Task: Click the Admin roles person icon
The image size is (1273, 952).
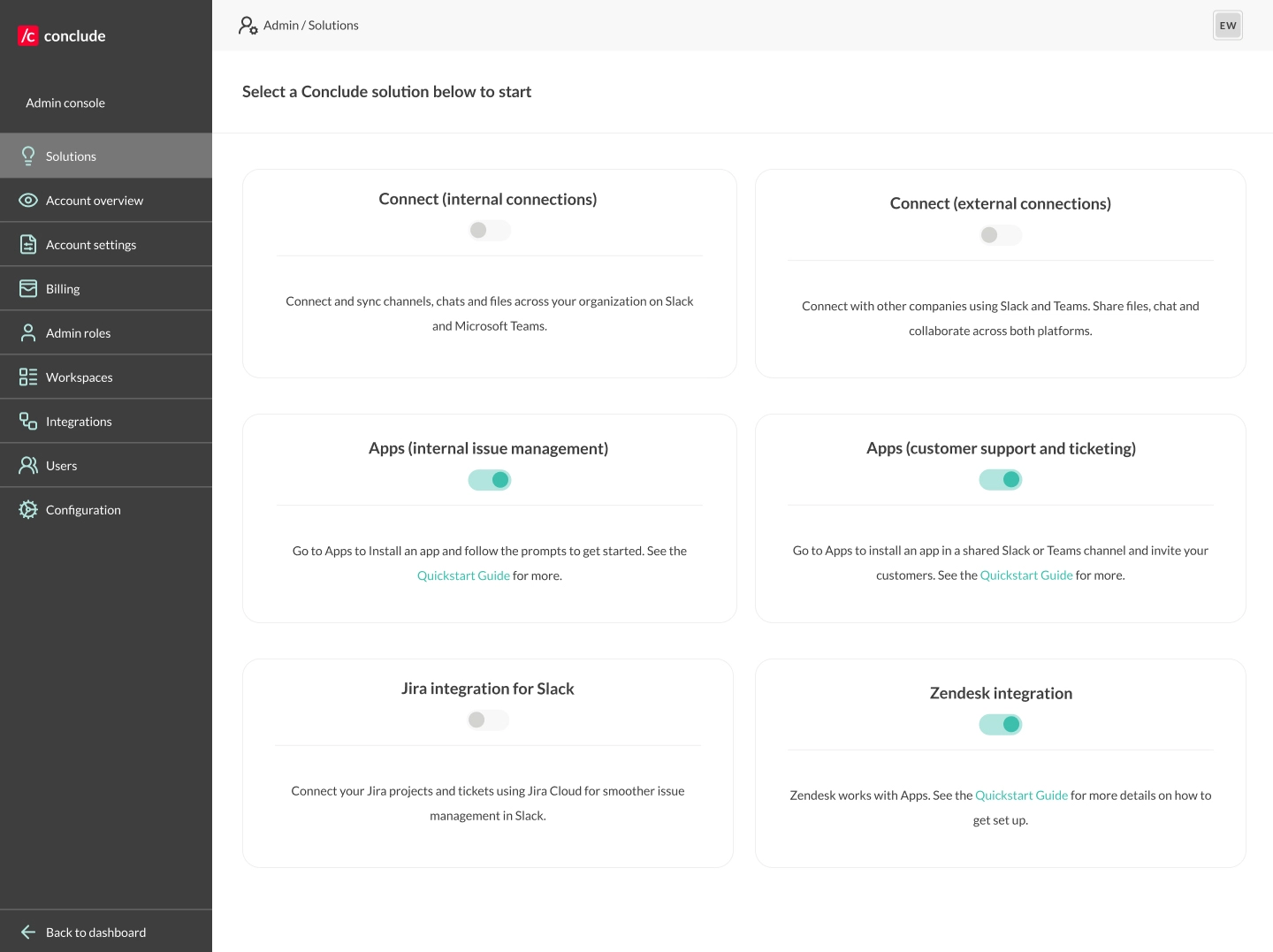Action: click(x=28, y=333)
